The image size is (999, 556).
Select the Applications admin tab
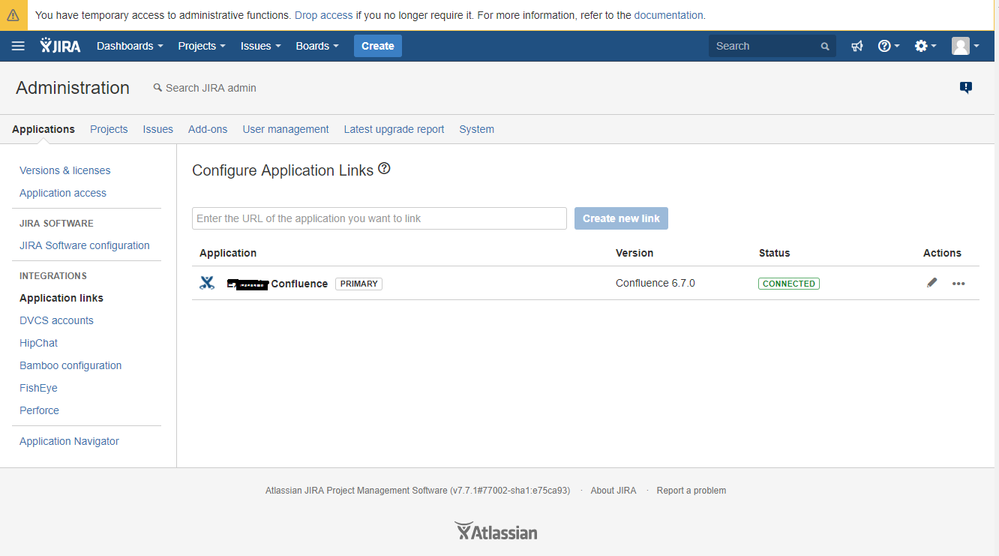click(43, 129)
